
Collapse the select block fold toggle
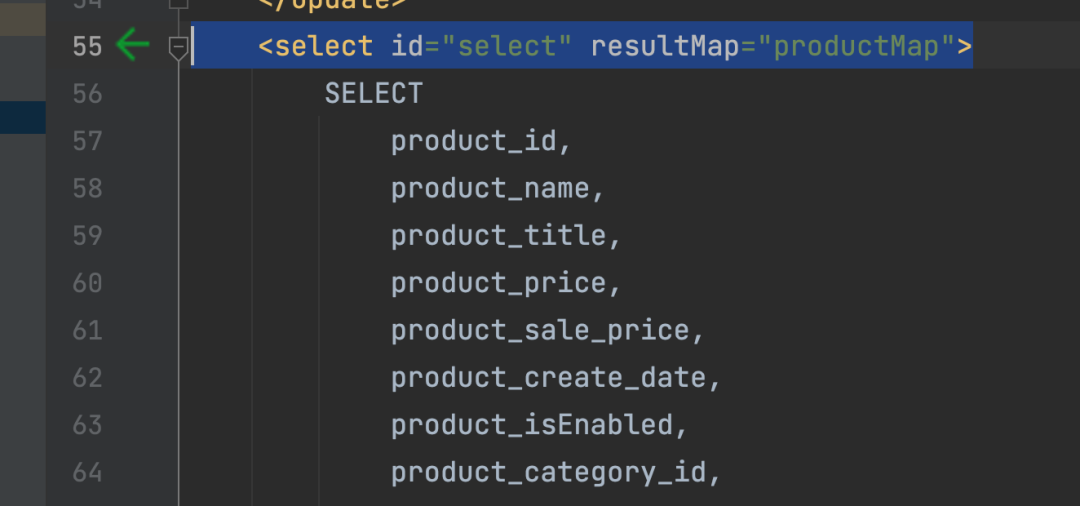pyautogui.click(x=178, y=46)
